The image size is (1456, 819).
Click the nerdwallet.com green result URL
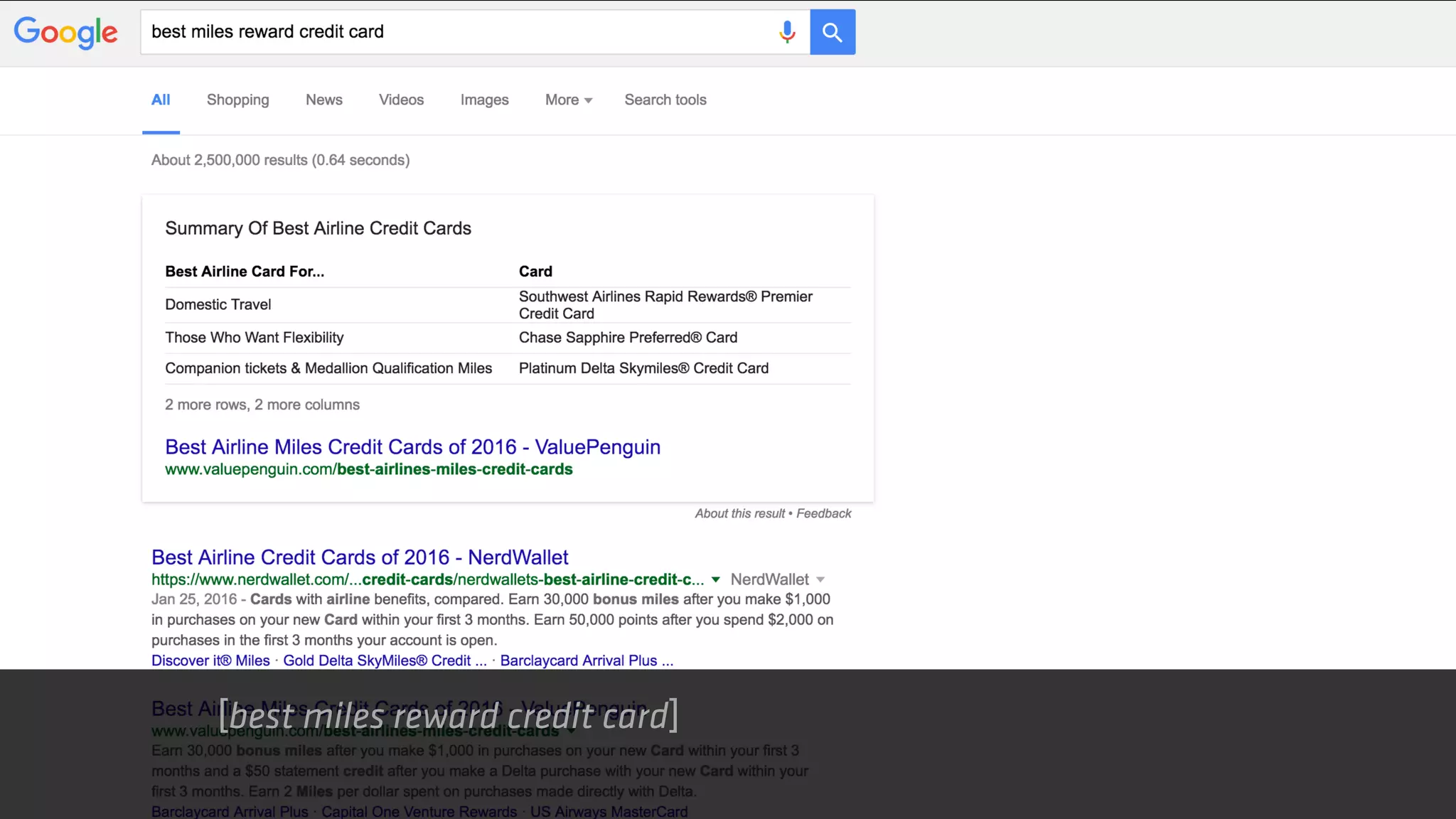click(x=428, y=579)
